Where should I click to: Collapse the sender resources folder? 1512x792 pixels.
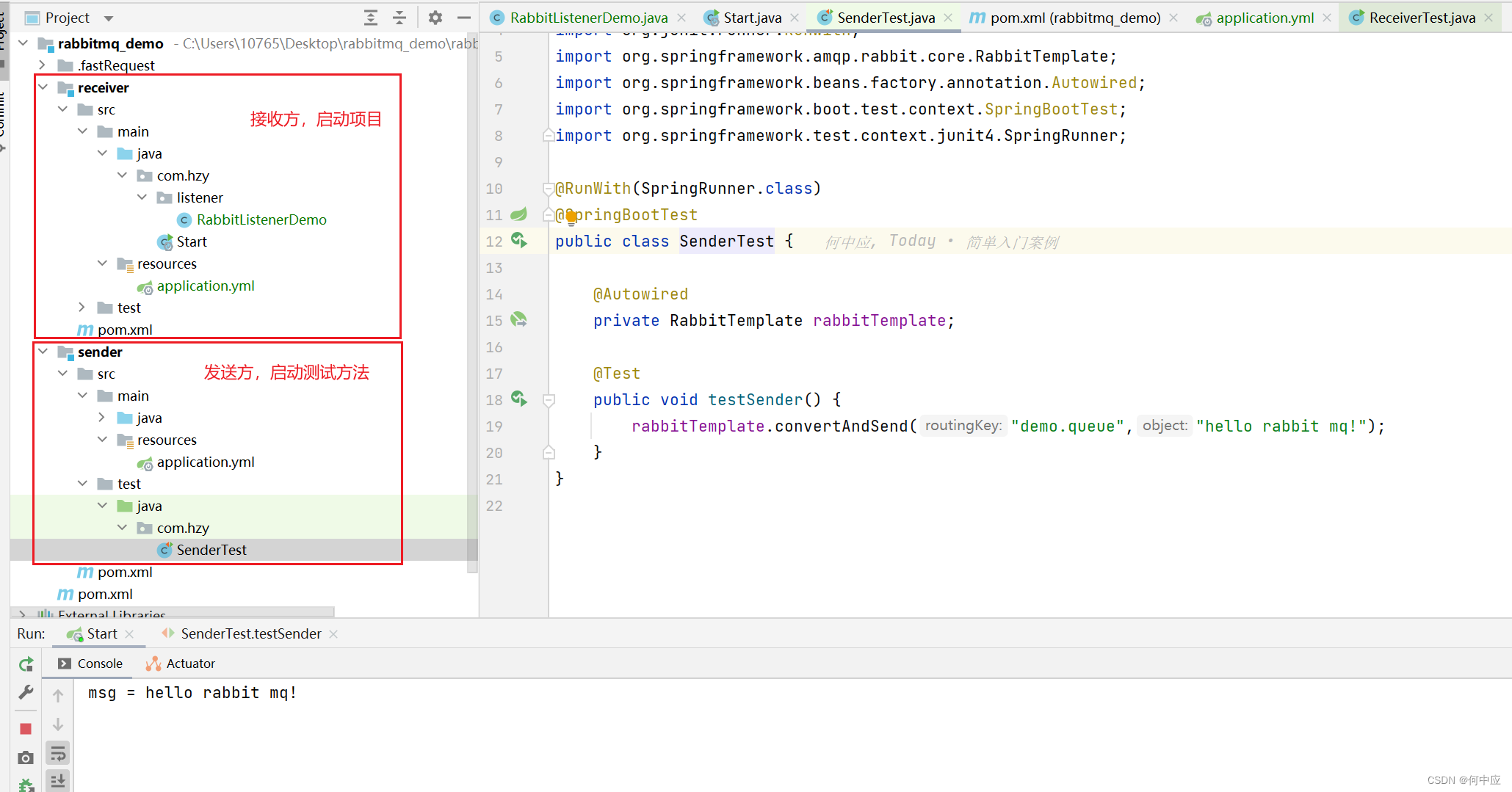pos(102,440)
